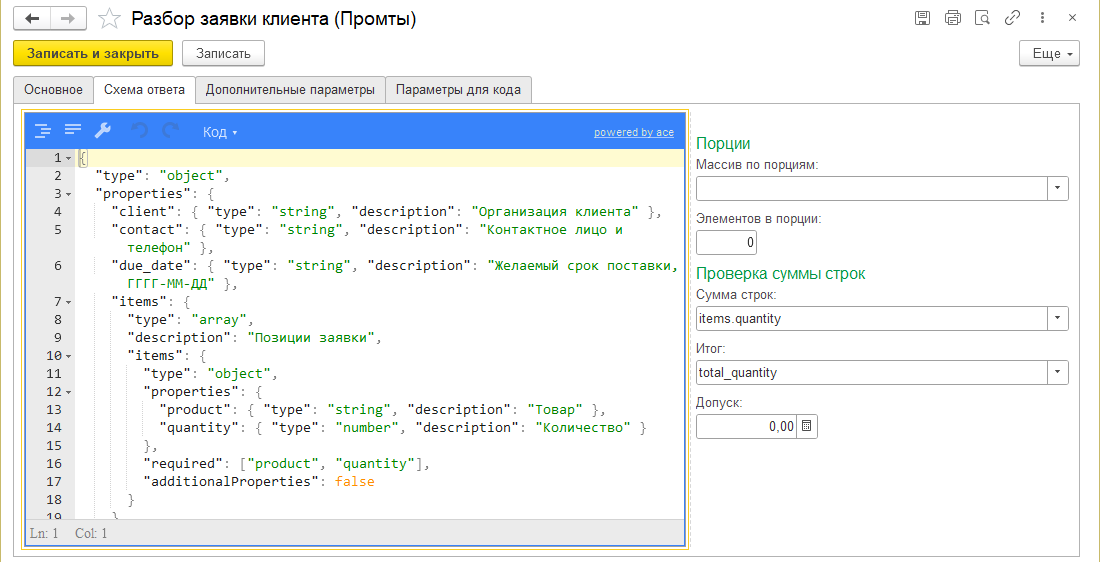Click the "due_date" key in the code
Screen dimensions: 1100x562
point(152,266)
